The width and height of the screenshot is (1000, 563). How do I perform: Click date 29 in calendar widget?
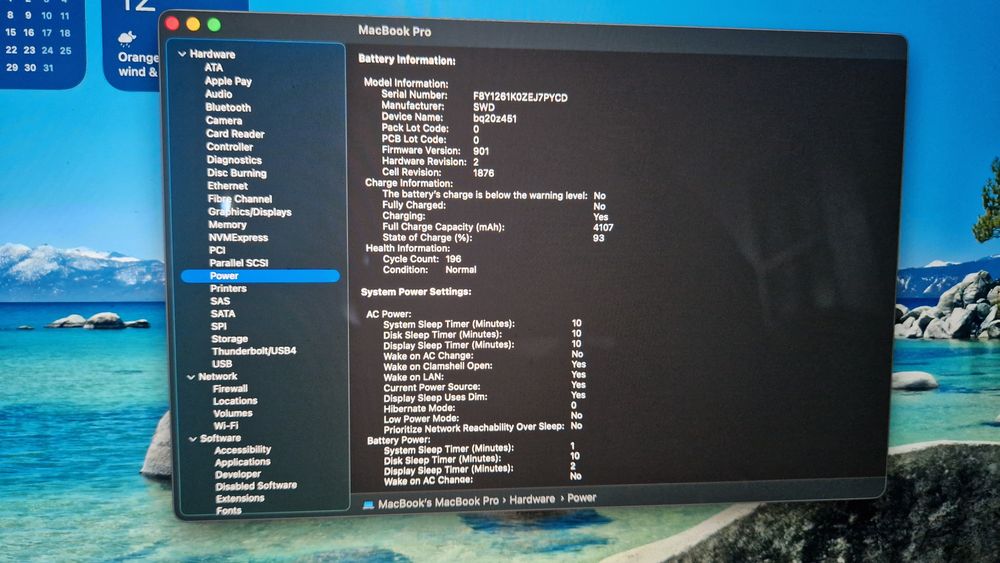11,67
